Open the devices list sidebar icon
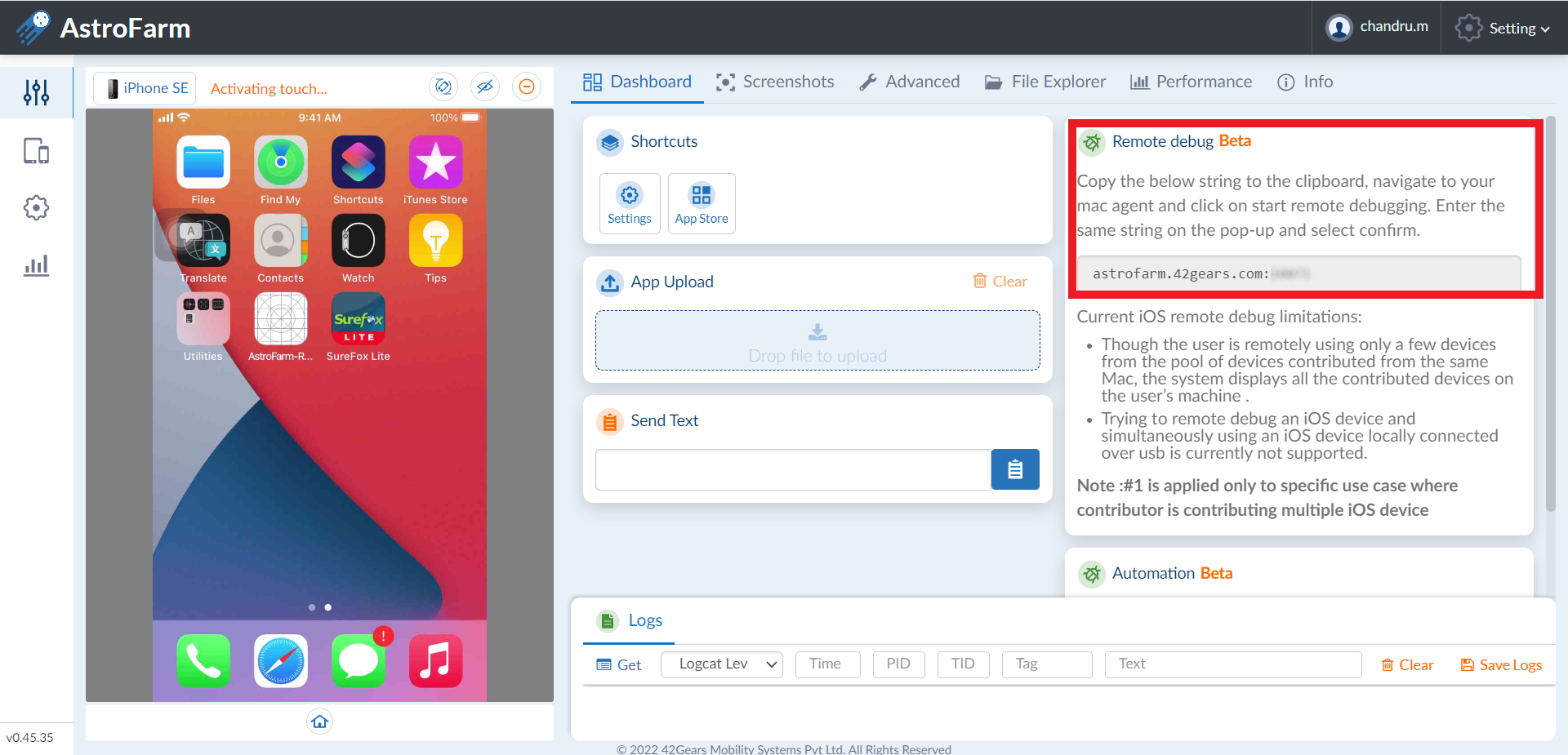The width and height of the screenshot is (1568, 755). click(36, 151)
